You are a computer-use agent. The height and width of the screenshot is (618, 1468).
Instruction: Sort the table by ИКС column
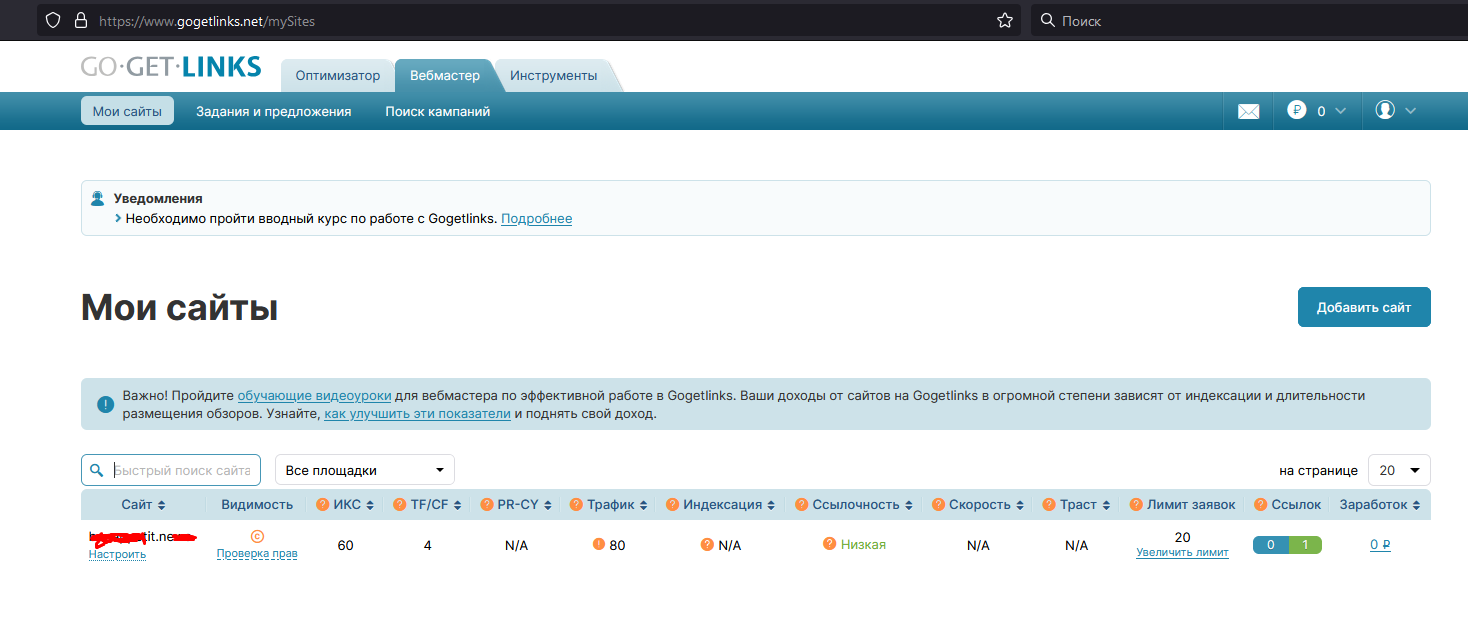(x=353, y=505)
